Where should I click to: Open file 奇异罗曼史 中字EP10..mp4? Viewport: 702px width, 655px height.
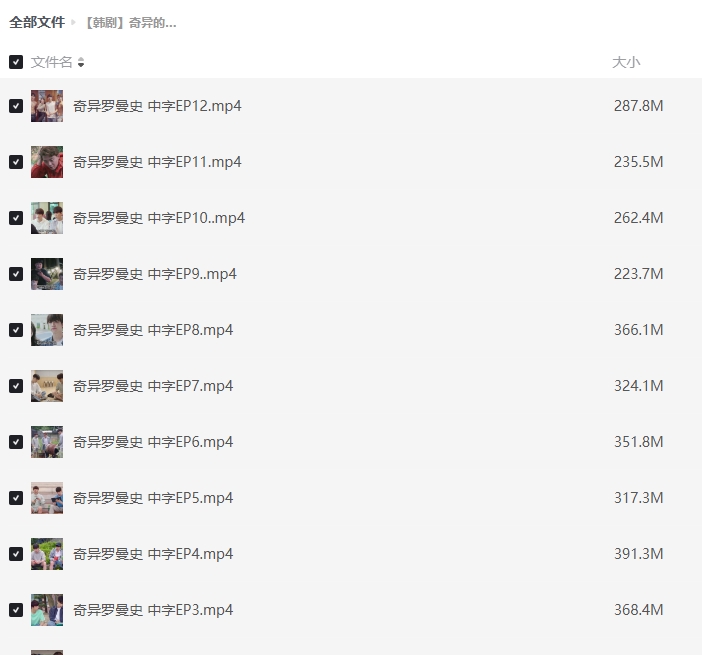click(159, 218)
